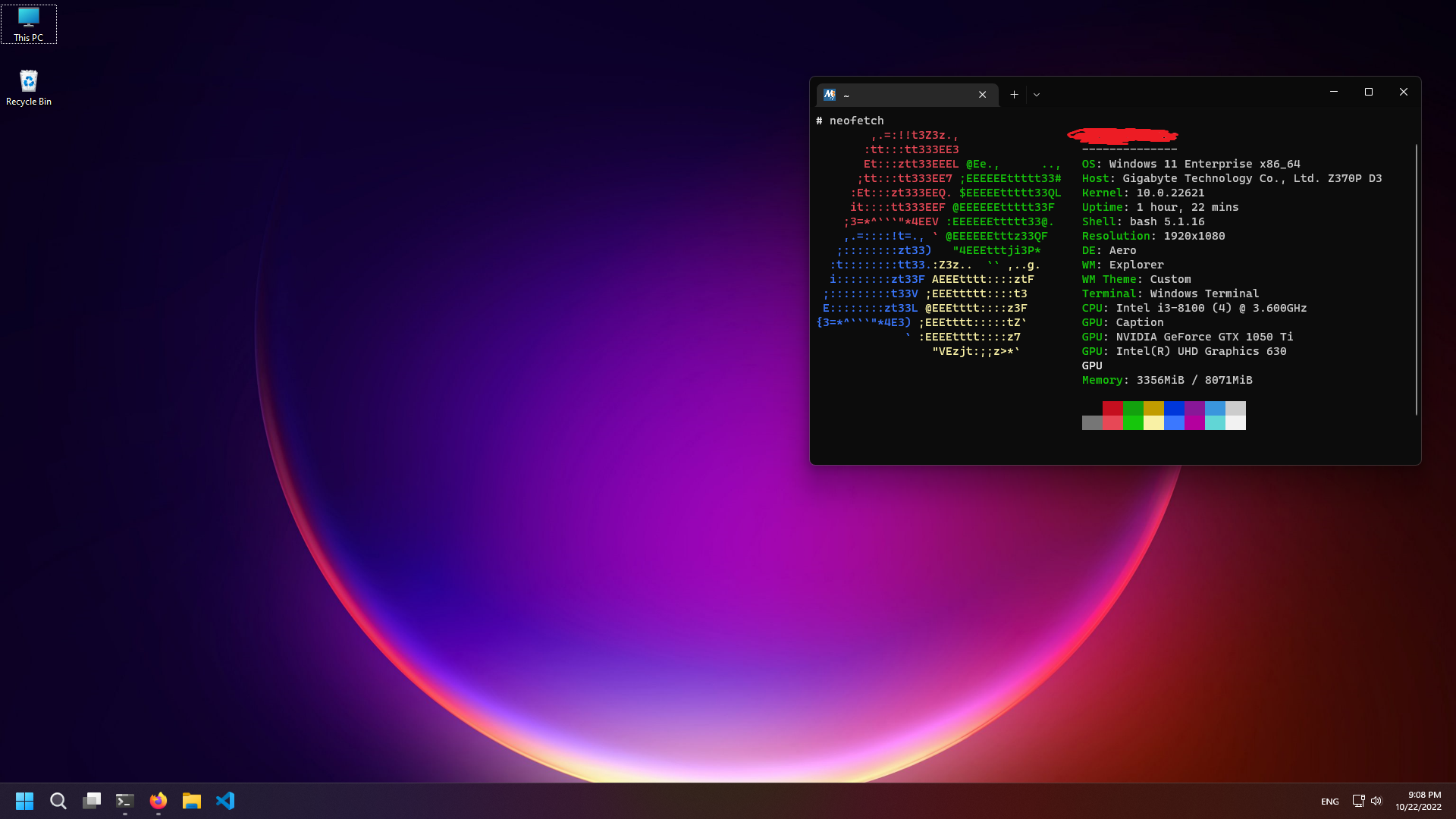1456x819 pixels.
Task: Click the Kernel value '10.0.22621'
Action: pos(1170,193)
